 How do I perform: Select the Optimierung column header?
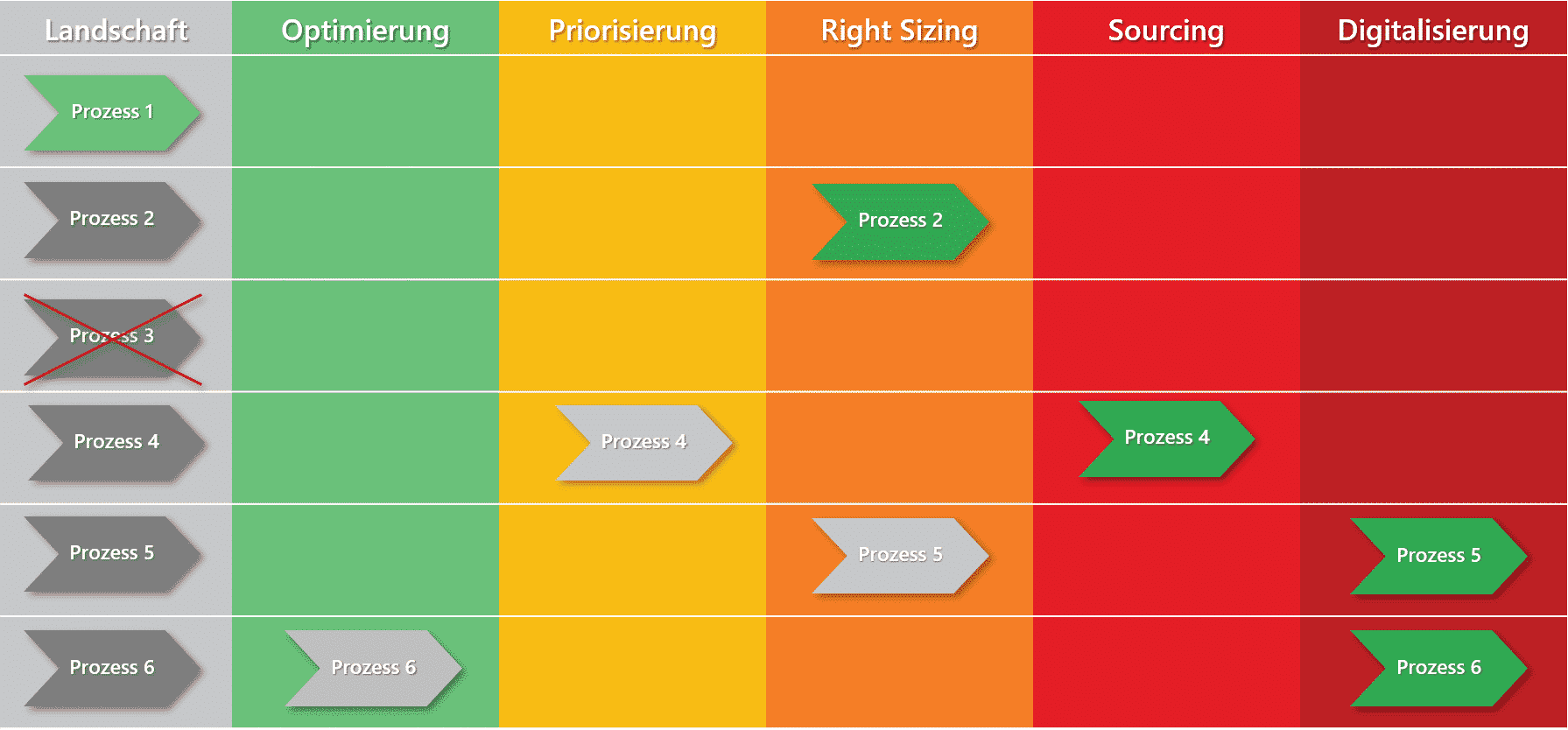365,30
